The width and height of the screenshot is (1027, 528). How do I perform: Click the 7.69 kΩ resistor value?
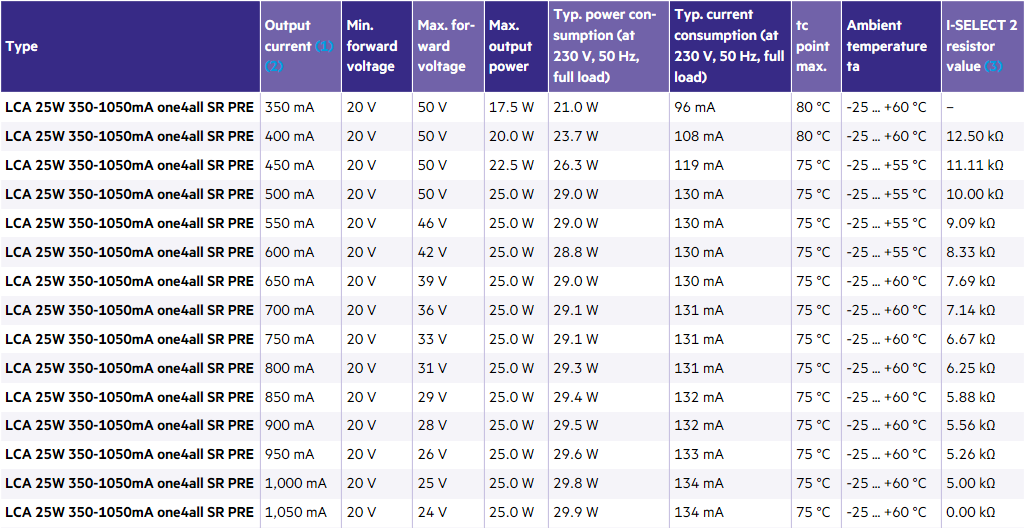pos(971,281)
